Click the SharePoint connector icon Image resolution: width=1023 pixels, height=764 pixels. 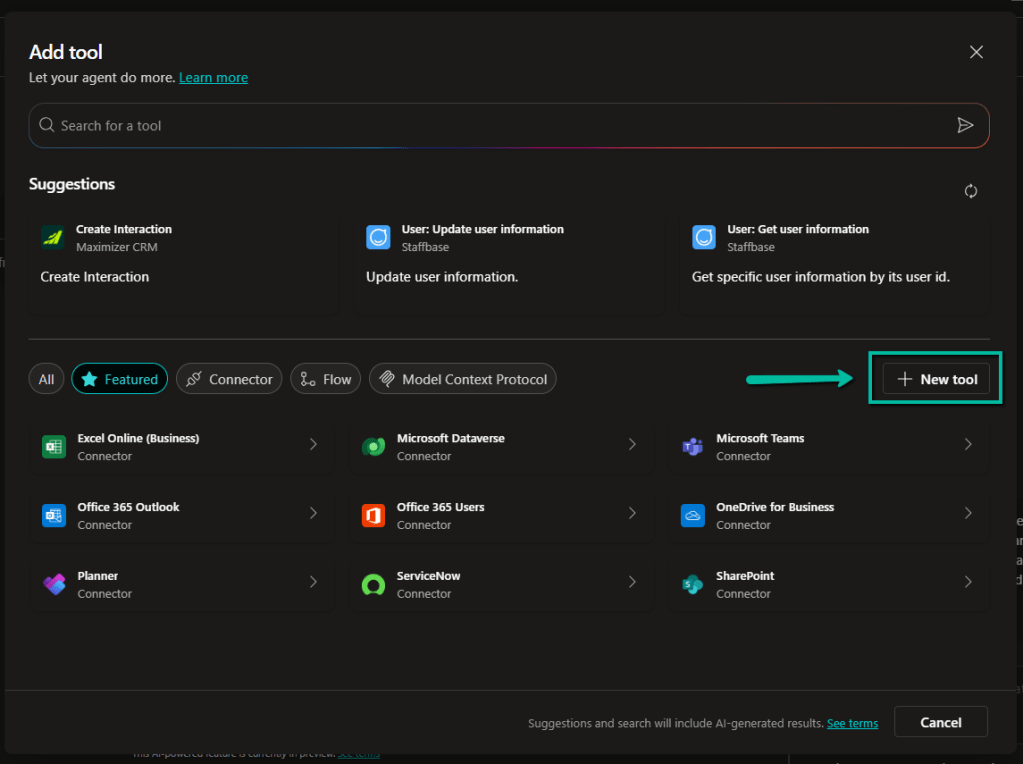click(692, 585)
